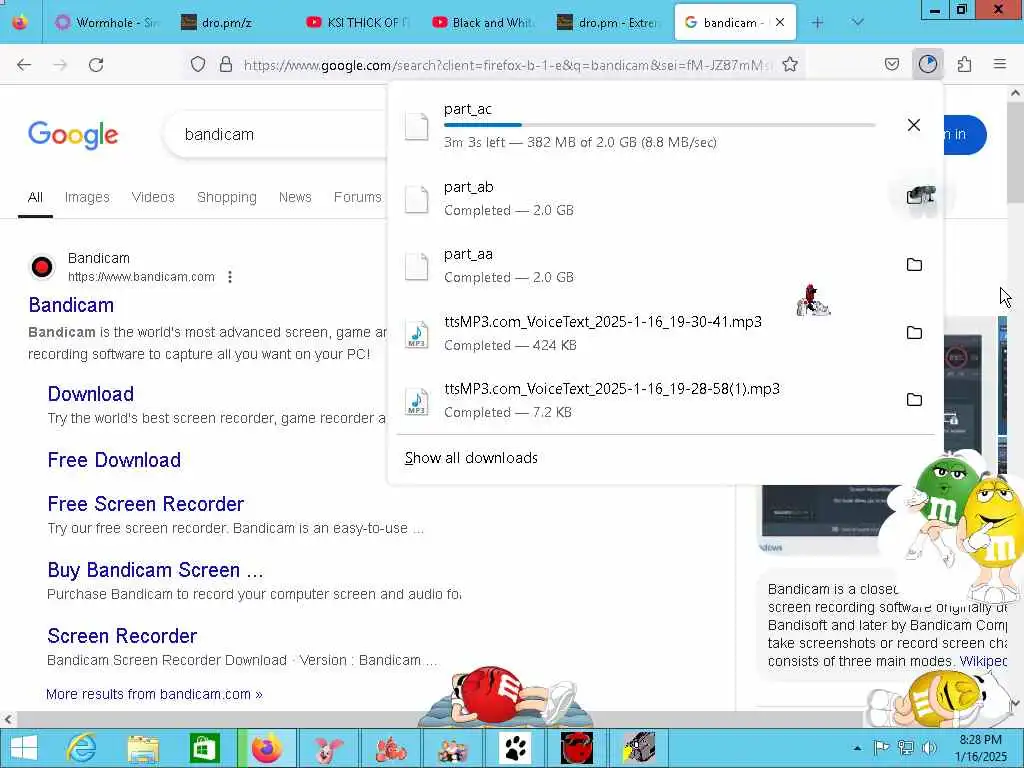Open the Free Download sitelink

[x=114, y=460]
